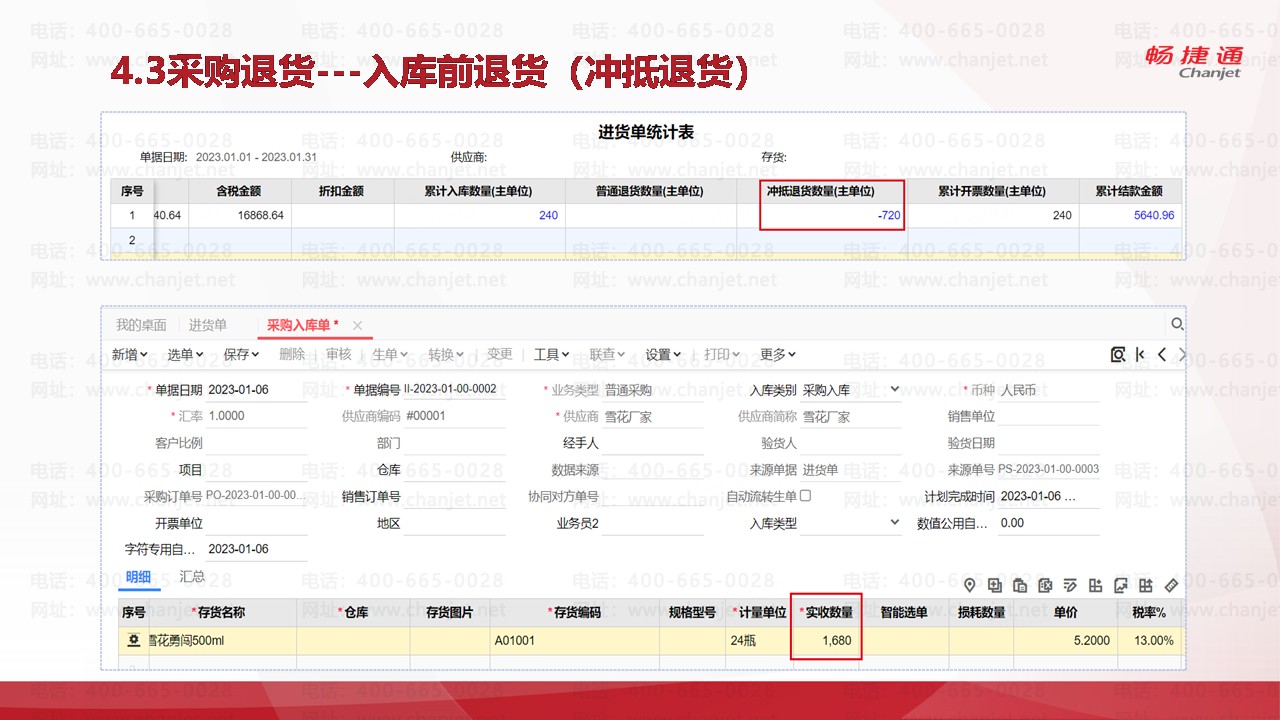Image resolution: width=1280 pixels, height=720 pixels.
Task: Open the 保存 dropdown menu
Action: [242, 355]
